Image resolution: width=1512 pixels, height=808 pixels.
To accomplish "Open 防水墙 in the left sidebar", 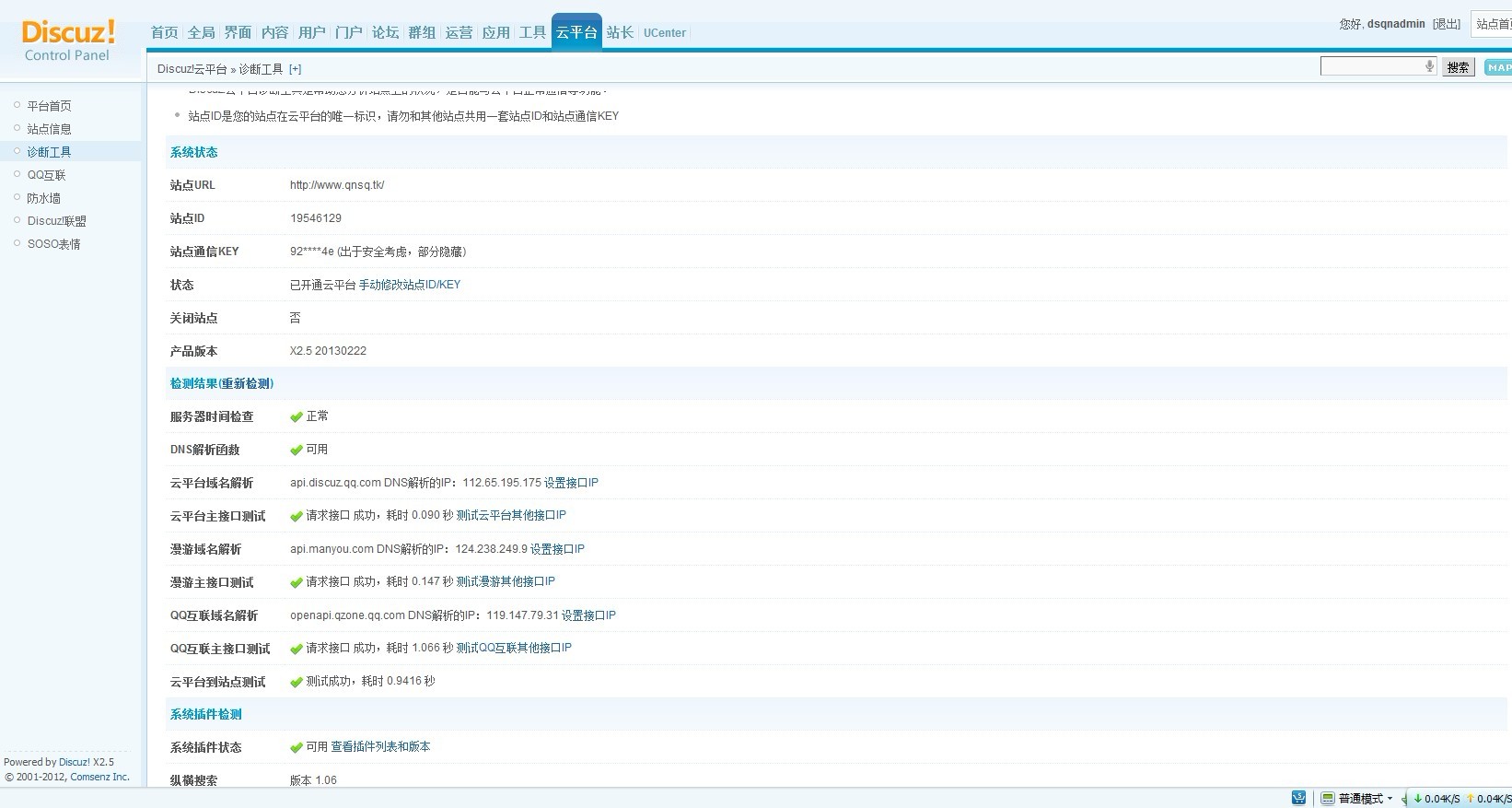I will 43,198.
